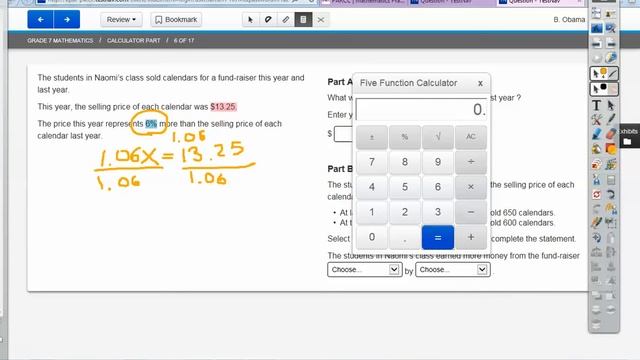
Task: Select the answer eliminator tool icon
Action: click(268, 20)
